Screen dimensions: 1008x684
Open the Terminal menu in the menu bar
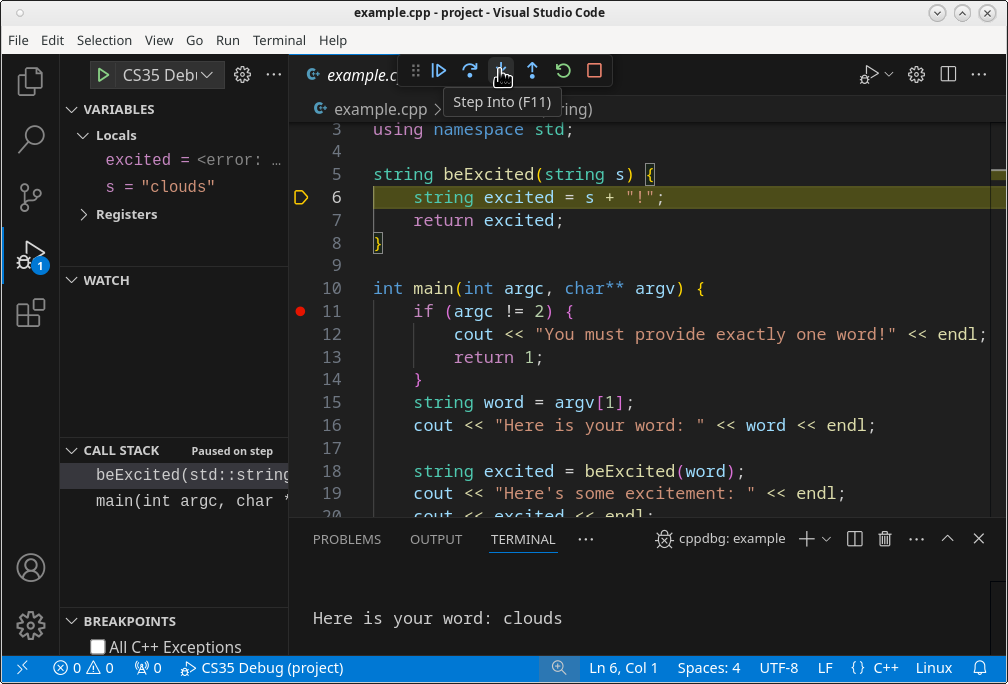click(279, 40)
